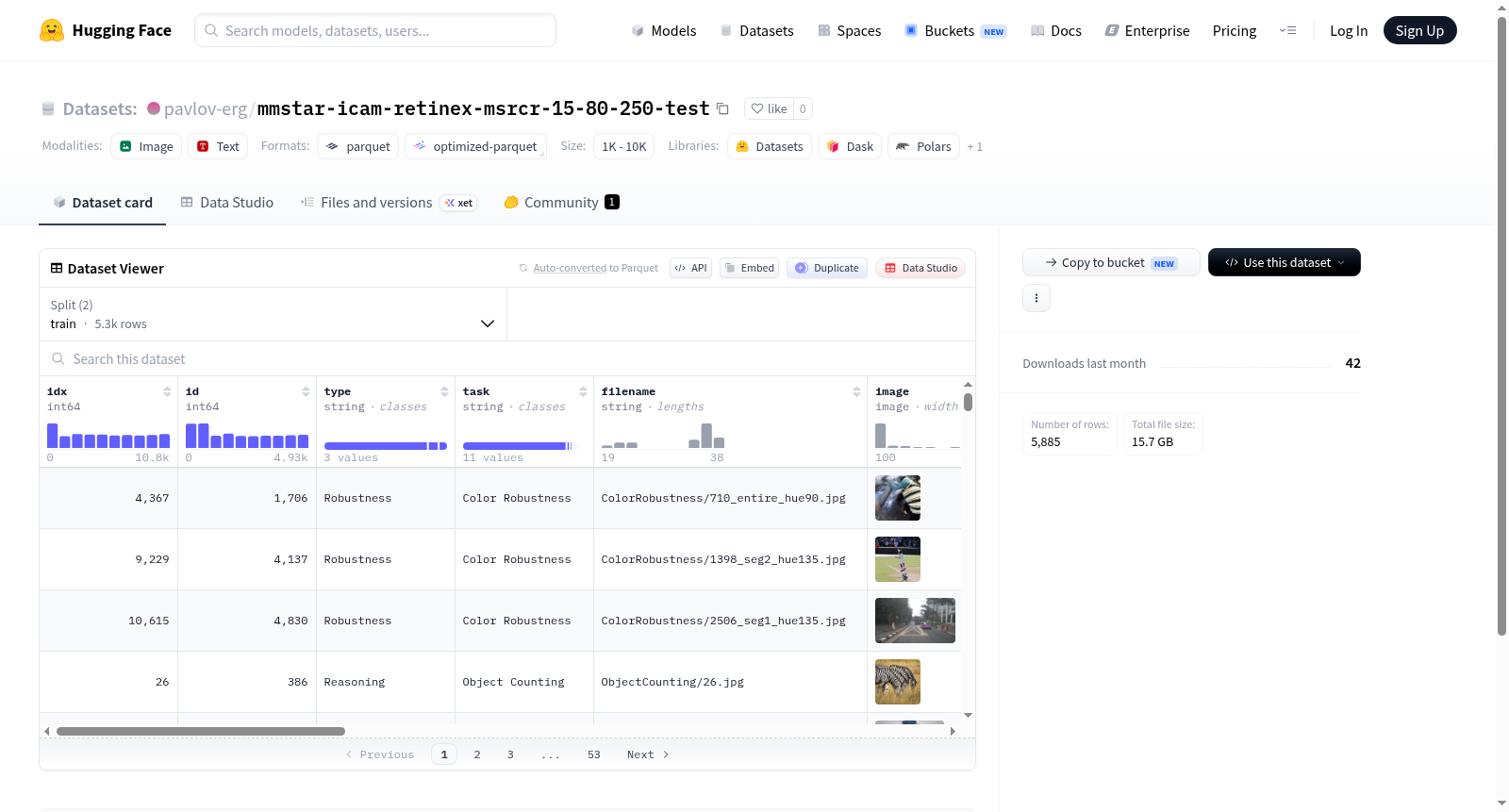Click the filename lengths histogram
This screenshot has height=812, width=1509.
(x=663, y=435)
